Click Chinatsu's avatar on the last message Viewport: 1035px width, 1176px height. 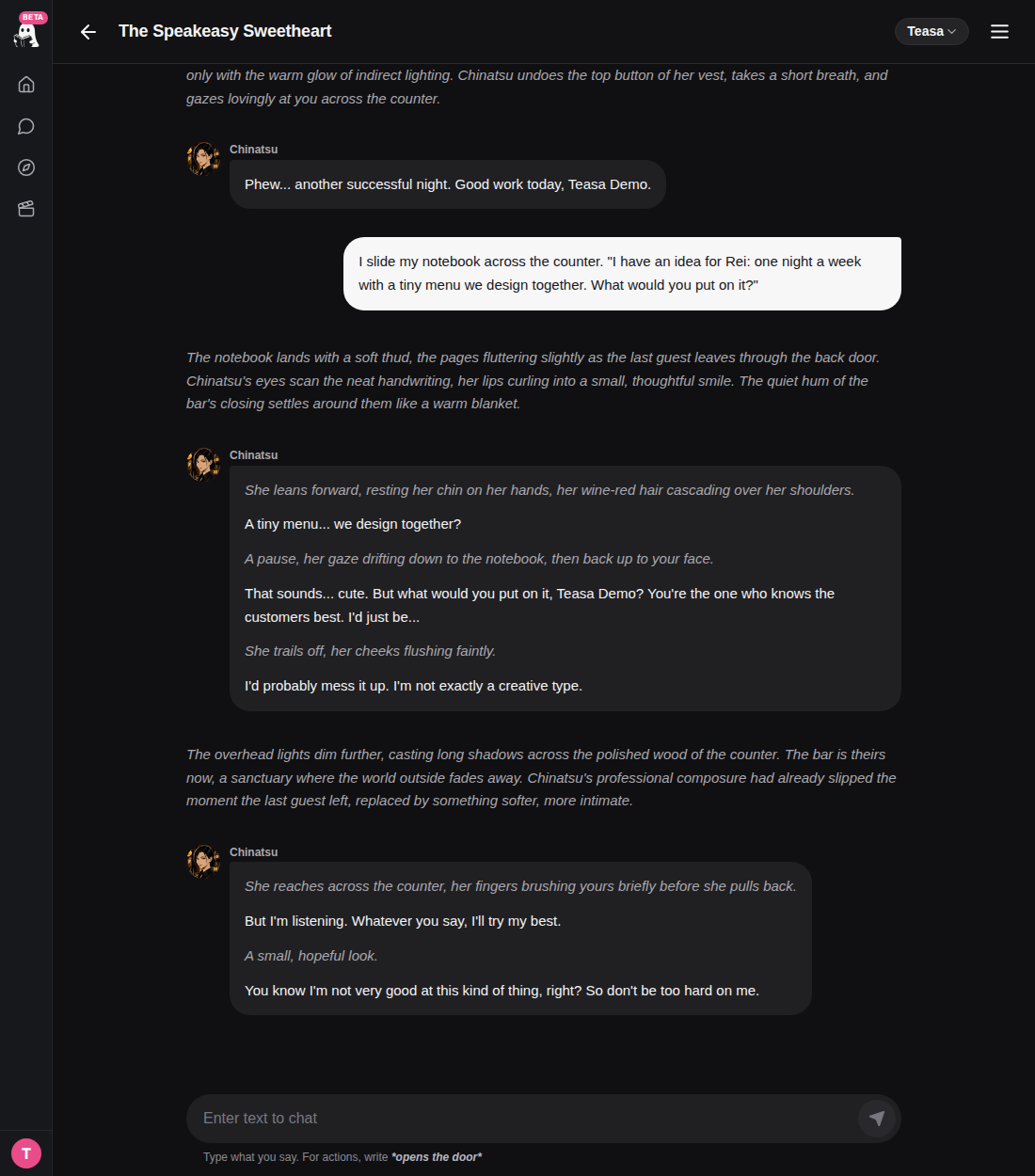pos(203,862)
